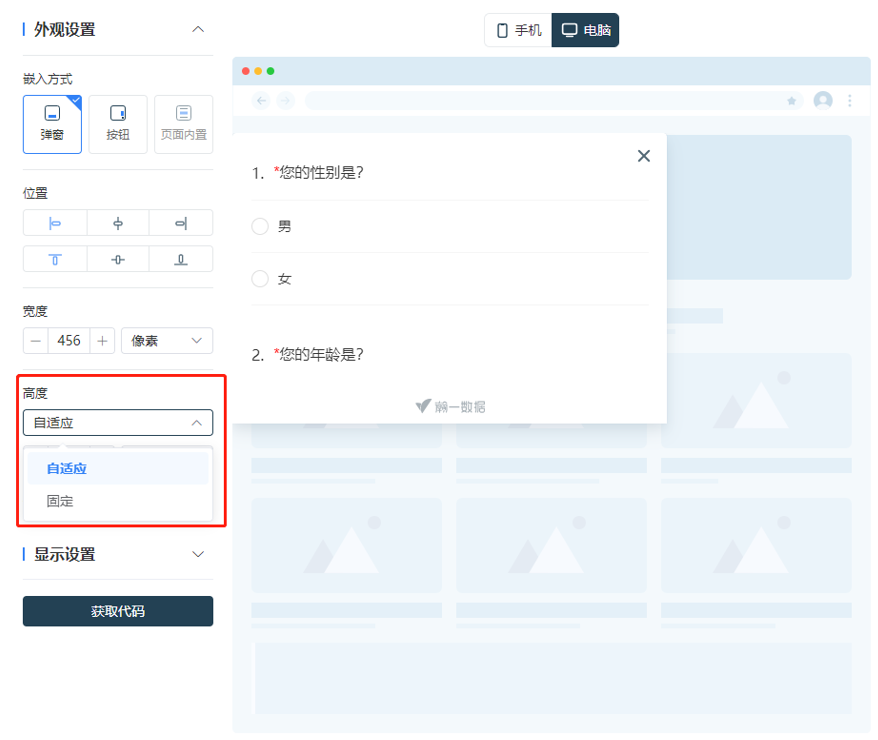Choose 自适应 from the height options
The width and height of the screenshot is (878, 740).
point(118,469)
